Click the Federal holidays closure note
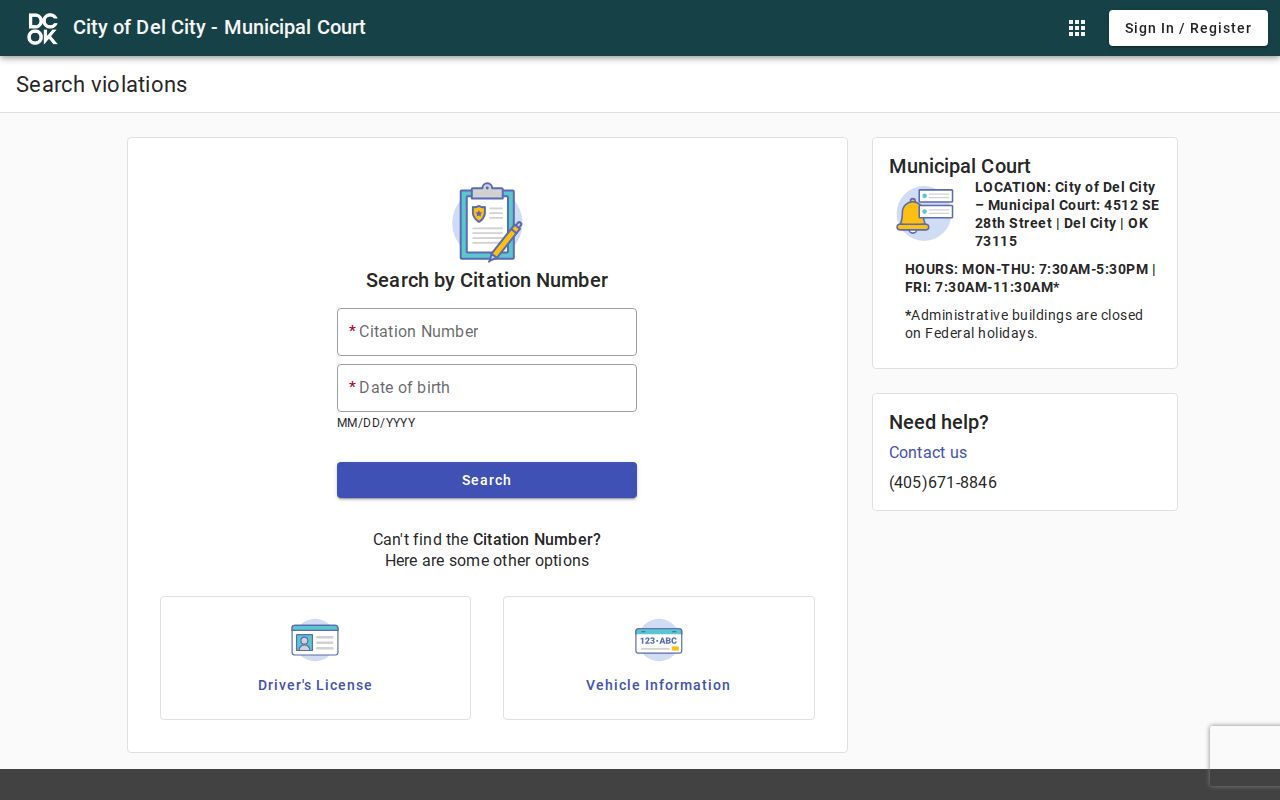 pyautogui.click(x=1024, y=324)
